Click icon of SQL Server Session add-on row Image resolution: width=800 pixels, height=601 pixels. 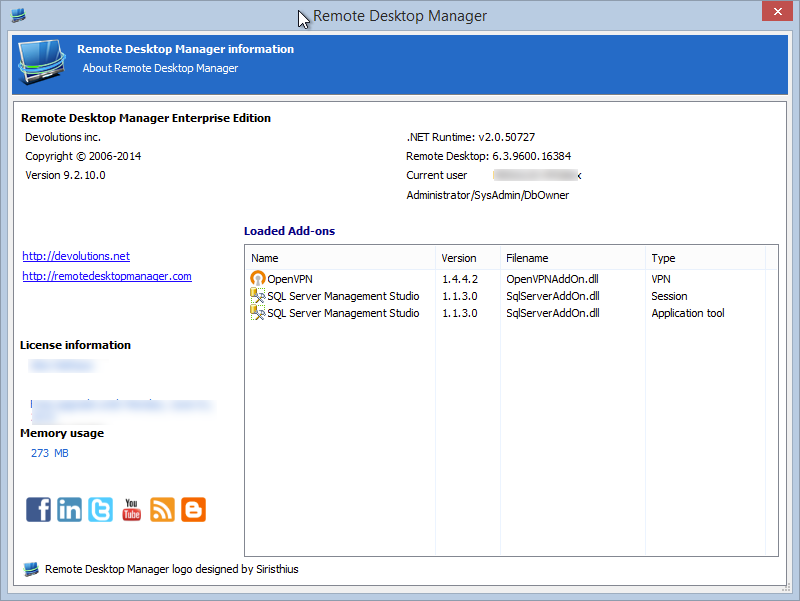[258, 296]
